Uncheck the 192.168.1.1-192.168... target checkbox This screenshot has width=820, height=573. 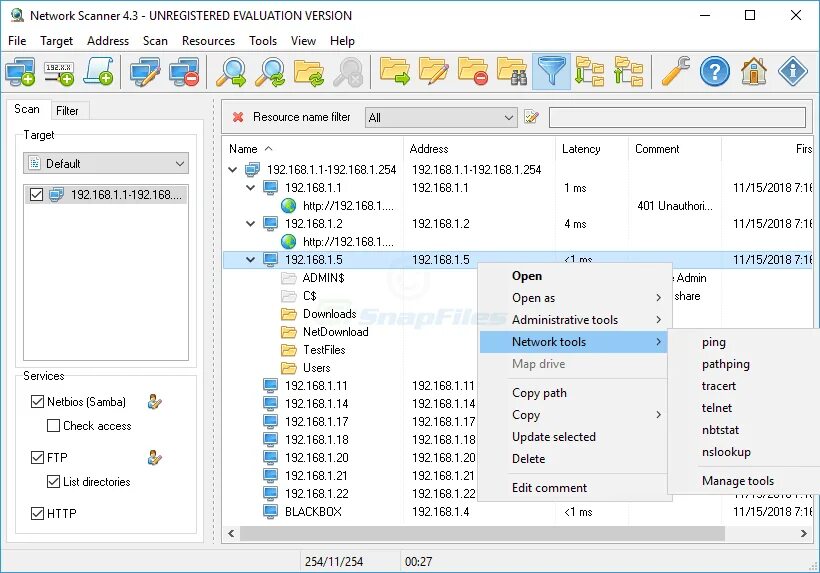[x=36, y=195]
